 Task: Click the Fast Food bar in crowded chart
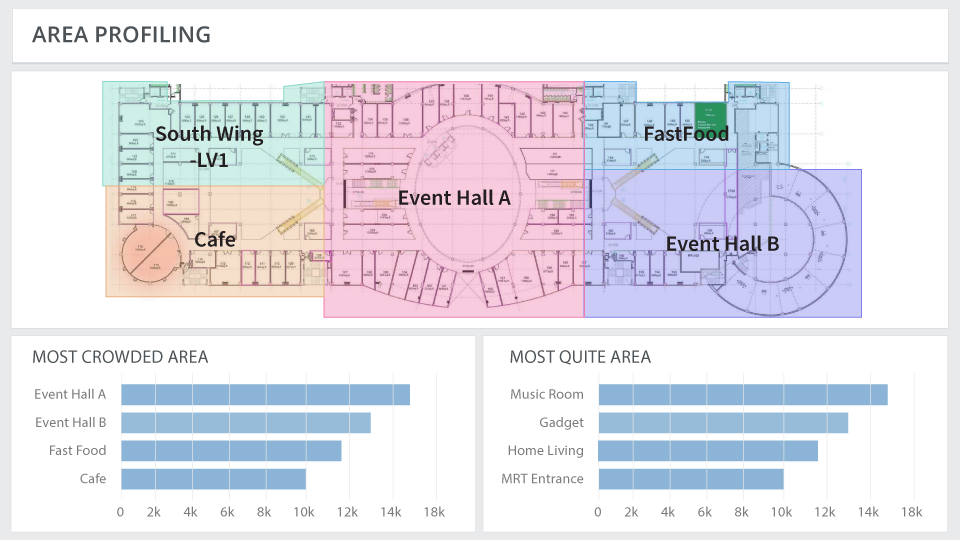click(x=231, y=451)
